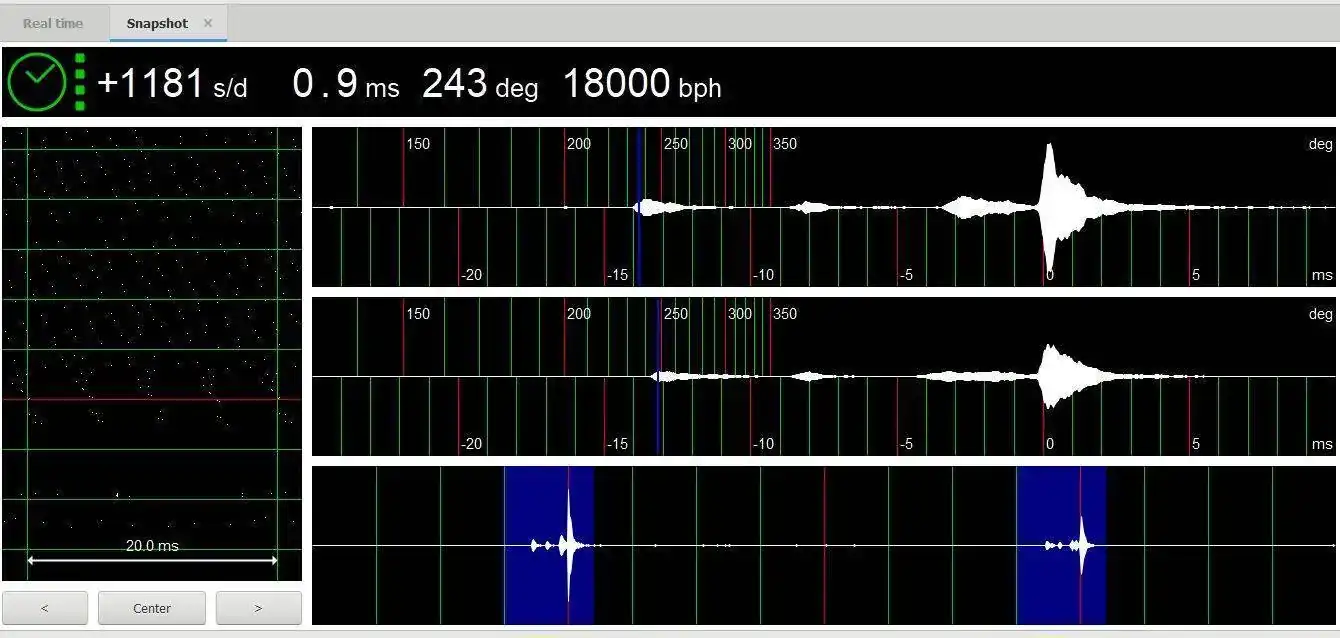Shift the paper strip left with < button
The image size is (1340, 638).
point(45,608)
